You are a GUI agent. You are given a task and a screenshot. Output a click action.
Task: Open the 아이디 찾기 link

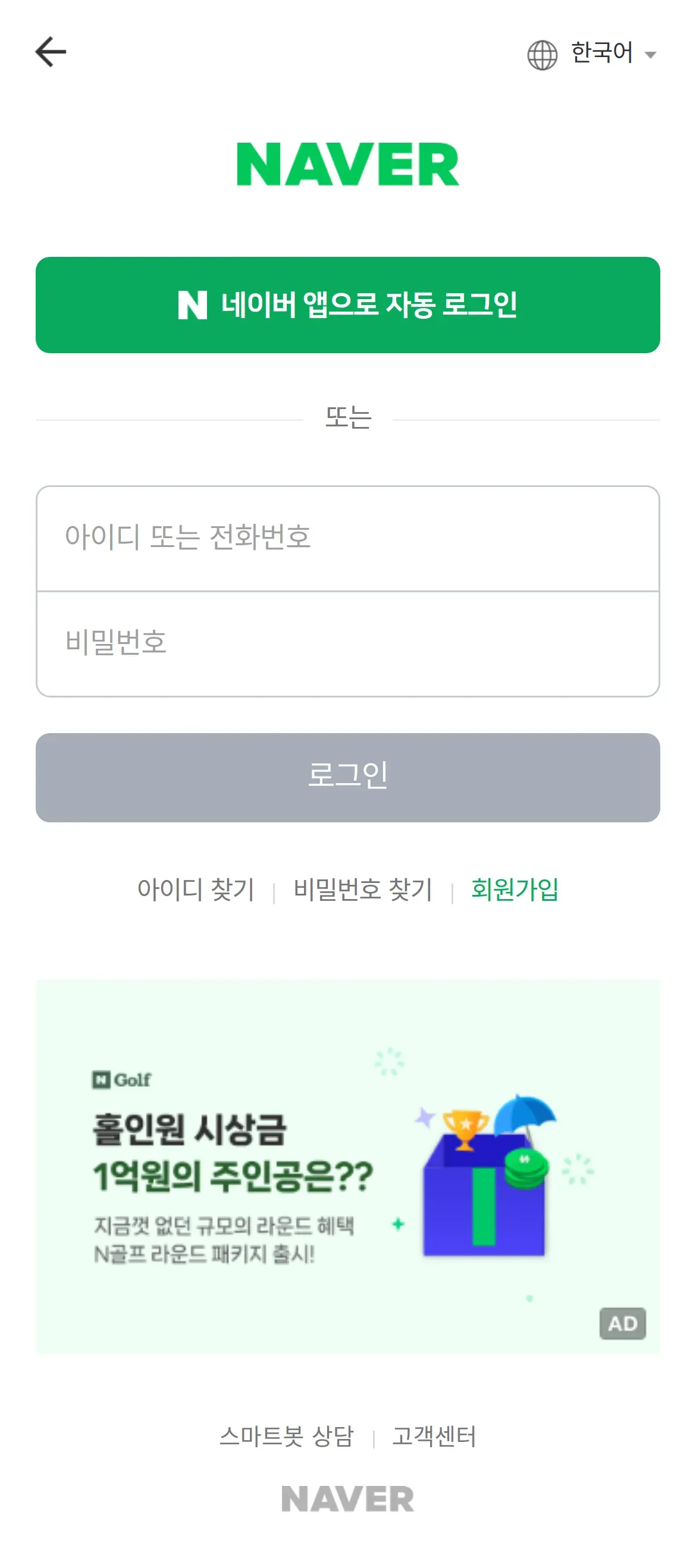coord(196,890)
